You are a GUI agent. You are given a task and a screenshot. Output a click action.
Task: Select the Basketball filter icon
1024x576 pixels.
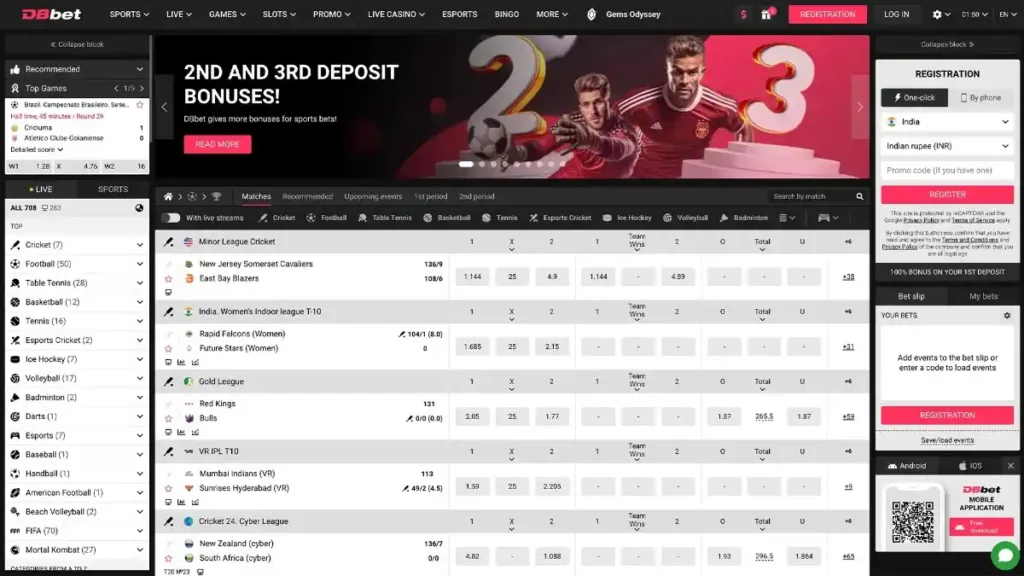coord(426,218)
